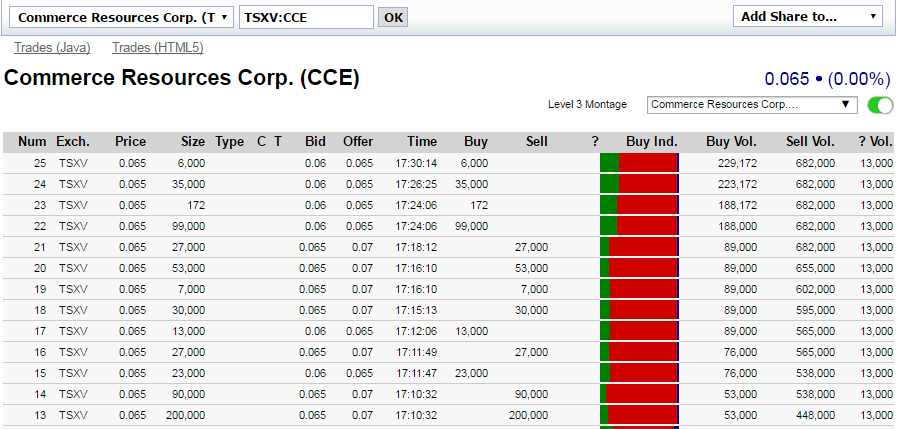Image resolution: width=904 pixels, height=429 pixels.
Task: Toggle the green Level 3 Montage switch
Action: 880,105
